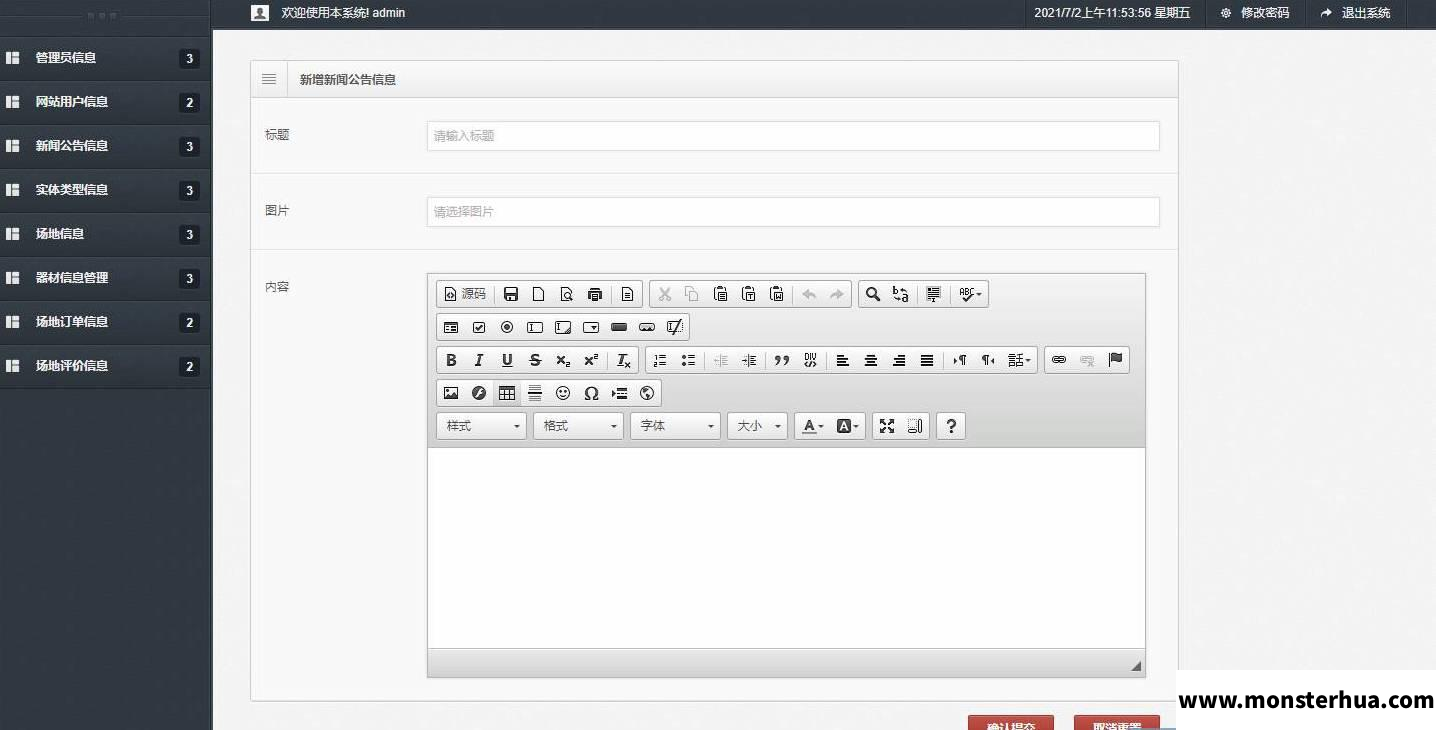The image size is (1436, 730).
Task: Open the 样式 styles dropdown
Action: coord(481,426)
